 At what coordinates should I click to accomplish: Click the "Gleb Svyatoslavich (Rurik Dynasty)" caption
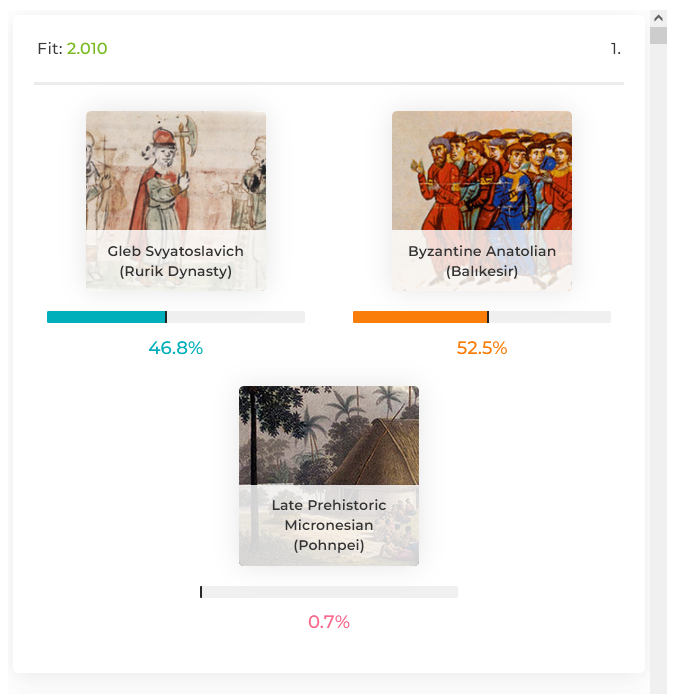(x=176, y=261)
